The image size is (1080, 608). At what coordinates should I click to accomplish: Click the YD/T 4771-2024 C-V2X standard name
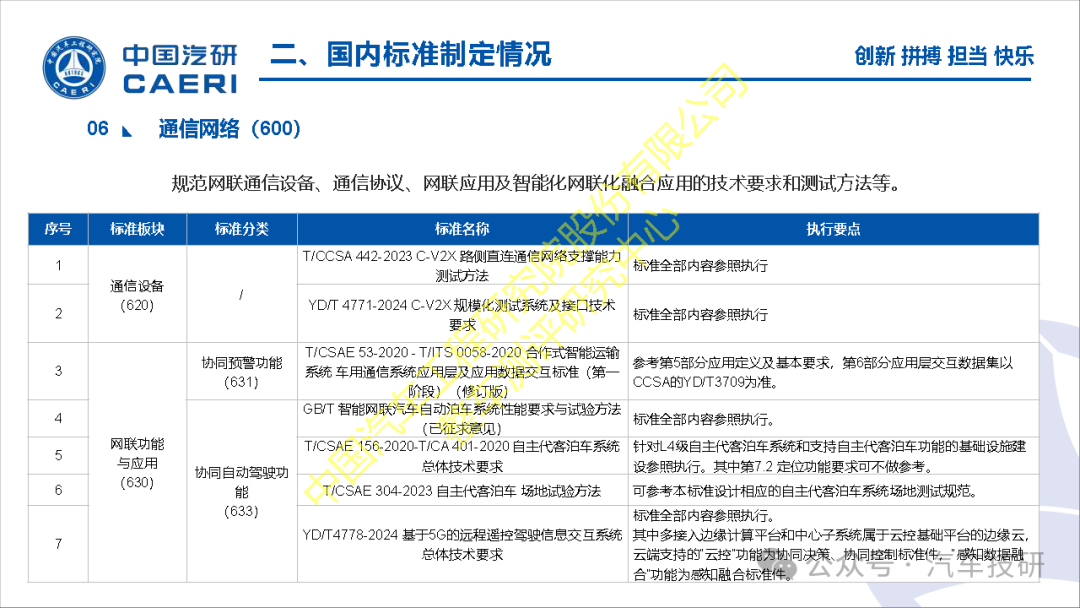pos(462,315)
